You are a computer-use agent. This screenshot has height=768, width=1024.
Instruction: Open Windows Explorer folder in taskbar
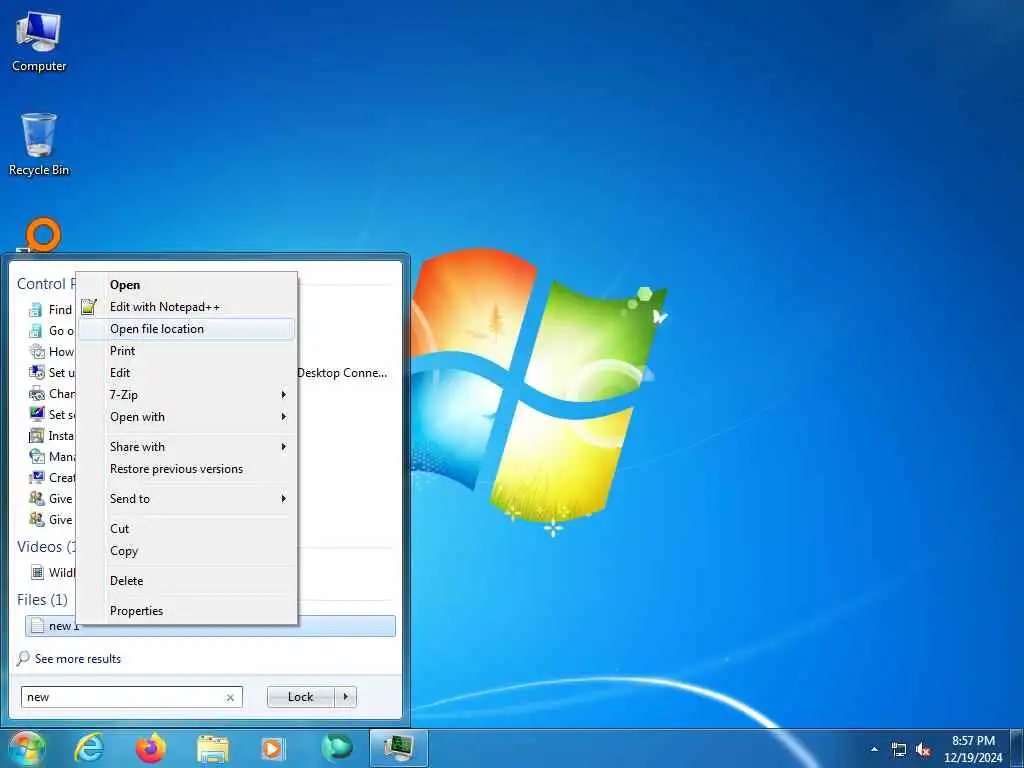tap(213, 749)
